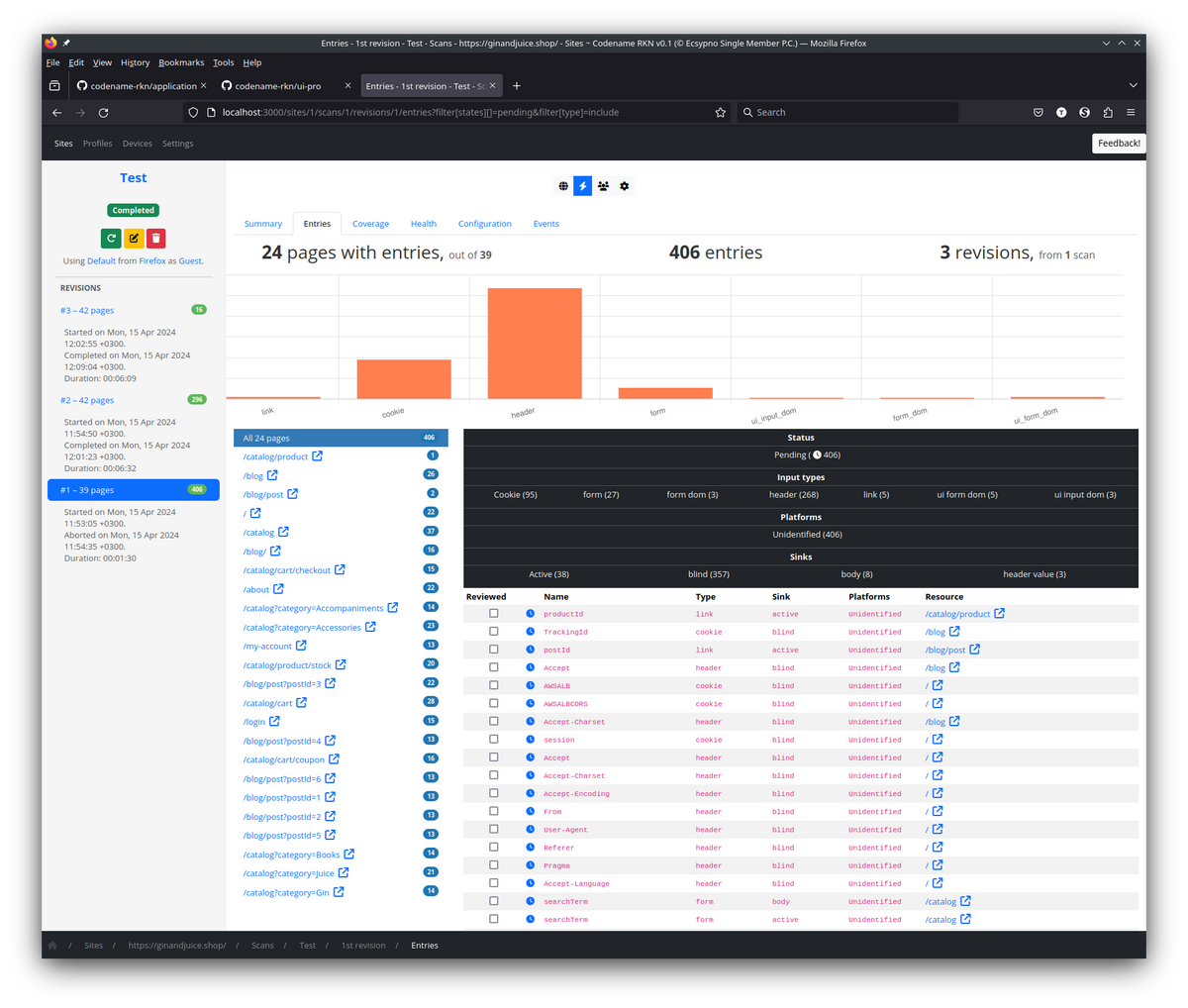The image size is (1188, 1008).
Task: Click the users group icon
Action: tap(603, 186)
